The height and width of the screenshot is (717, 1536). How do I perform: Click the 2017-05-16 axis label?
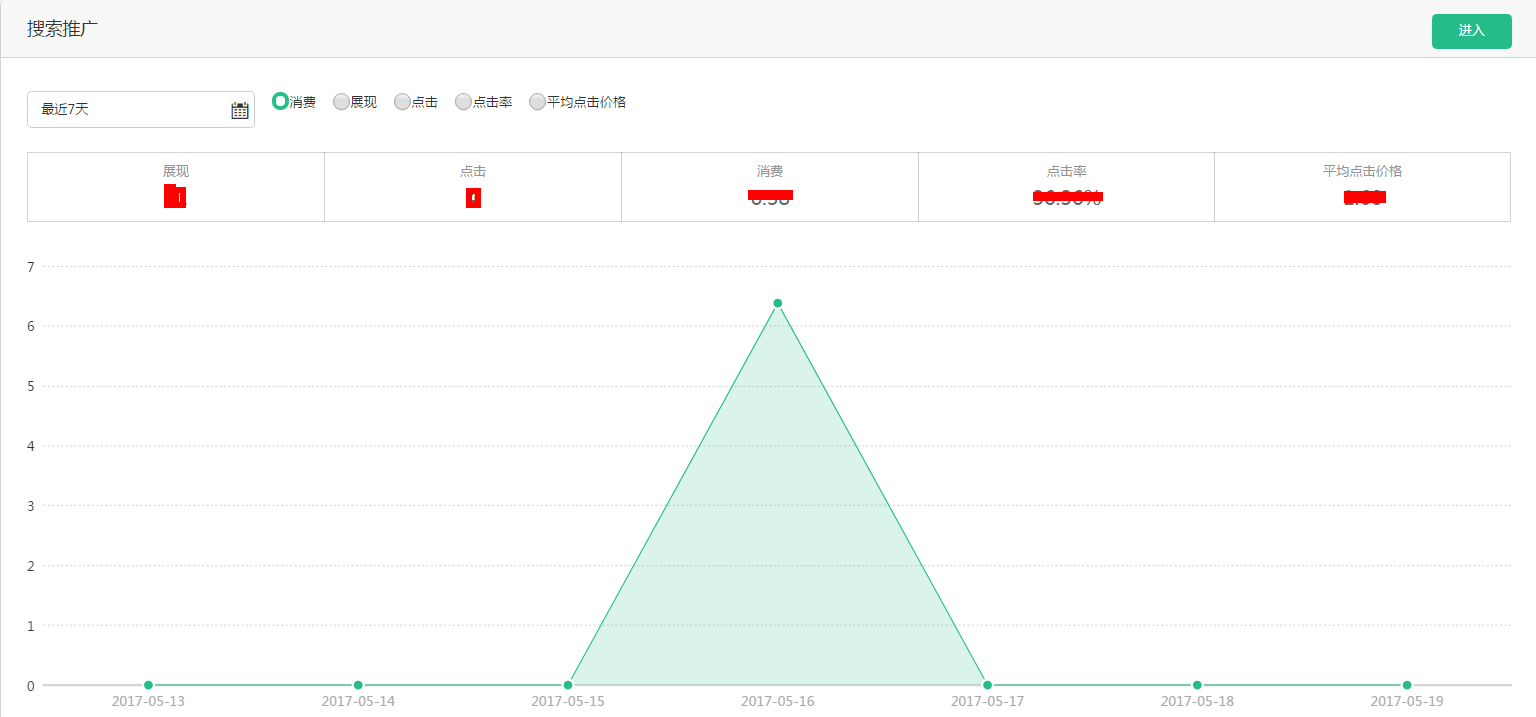tap(777, 701)
